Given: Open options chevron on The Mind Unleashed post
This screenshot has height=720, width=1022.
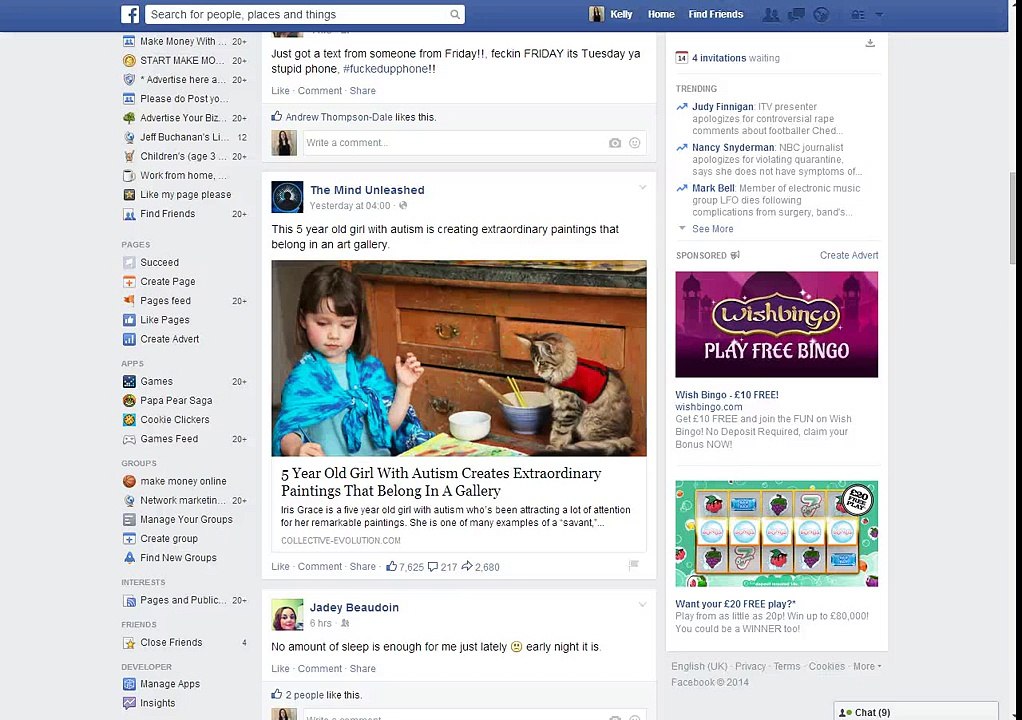Looking at the screenshot, I should point(642,188).
